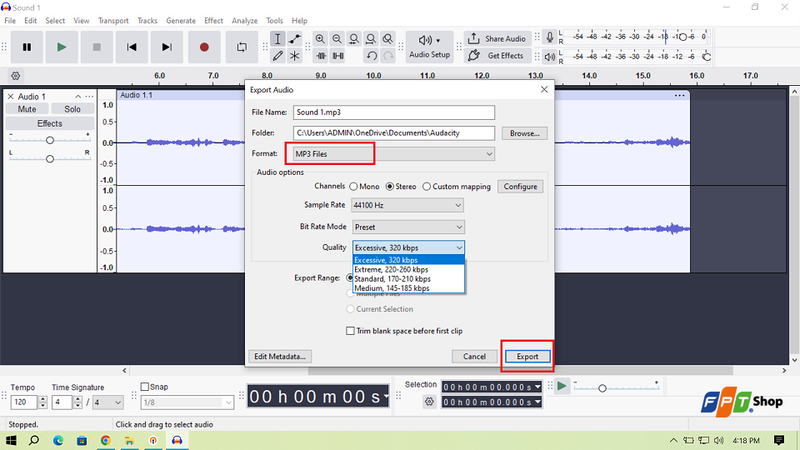Silence audio selection icon
Image resolution: width=800 pixels, height=450 pixels.
click(338, 56)
